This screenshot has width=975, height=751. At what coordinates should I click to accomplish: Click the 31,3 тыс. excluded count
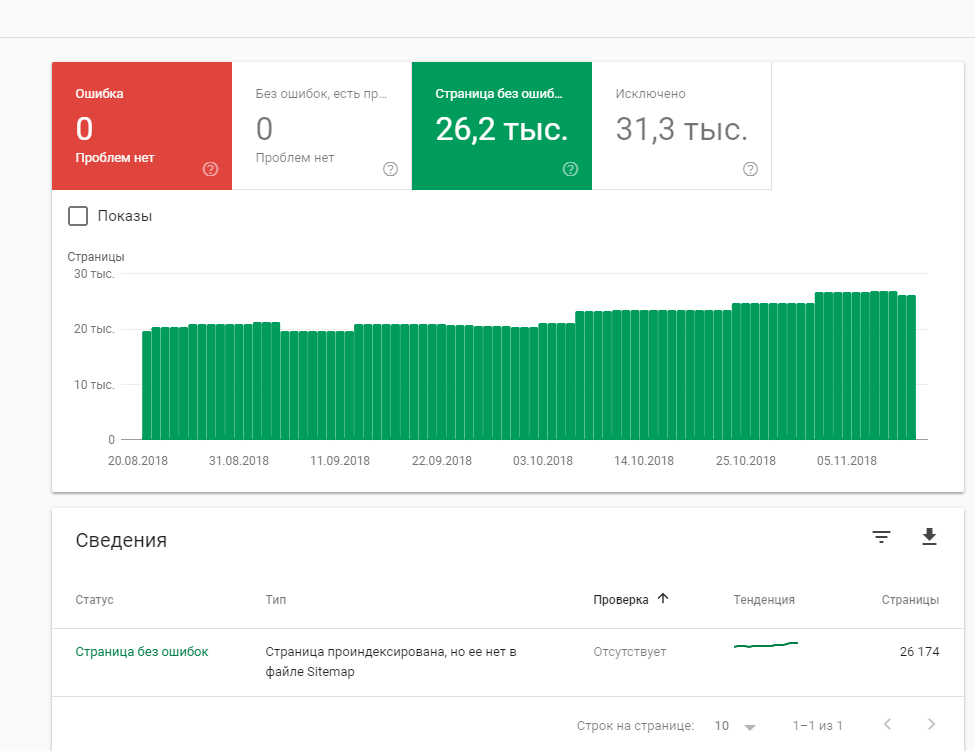[682, 129]
